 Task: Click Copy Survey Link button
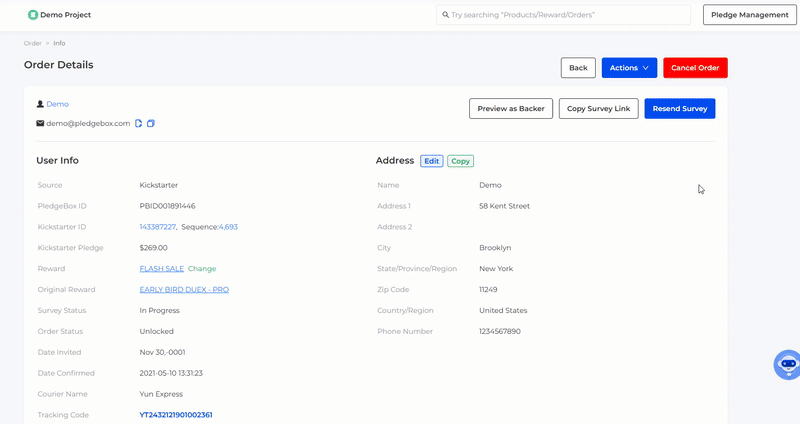tap(598, 108)
